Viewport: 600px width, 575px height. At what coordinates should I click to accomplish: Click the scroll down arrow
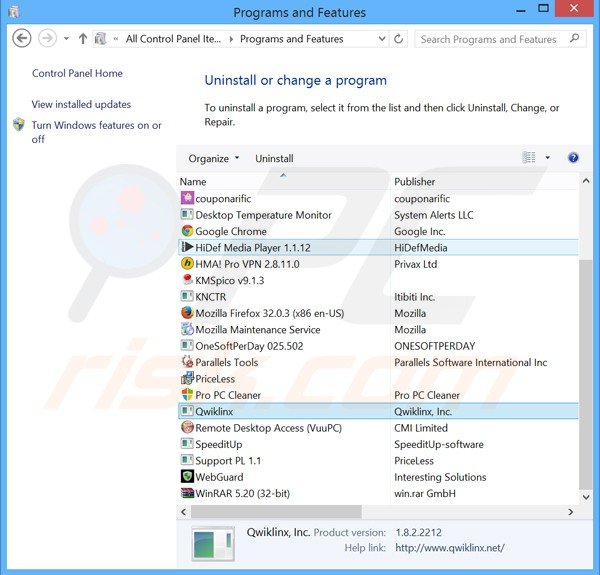pyautogui.click(x=586, y=497)
